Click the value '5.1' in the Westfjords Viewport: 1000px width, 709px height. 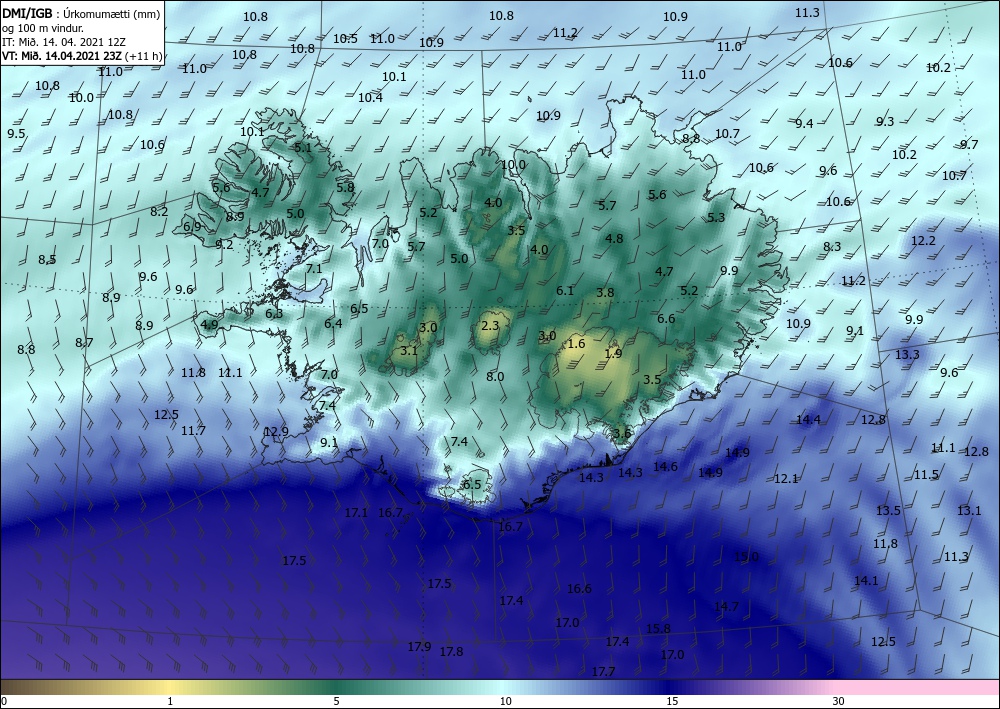click(304, 147)
